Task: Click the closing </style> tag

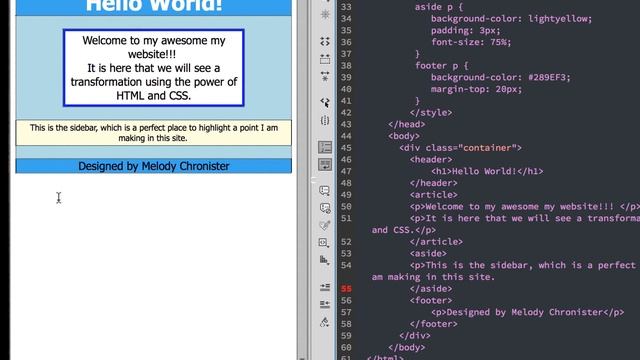Action: 431,112
